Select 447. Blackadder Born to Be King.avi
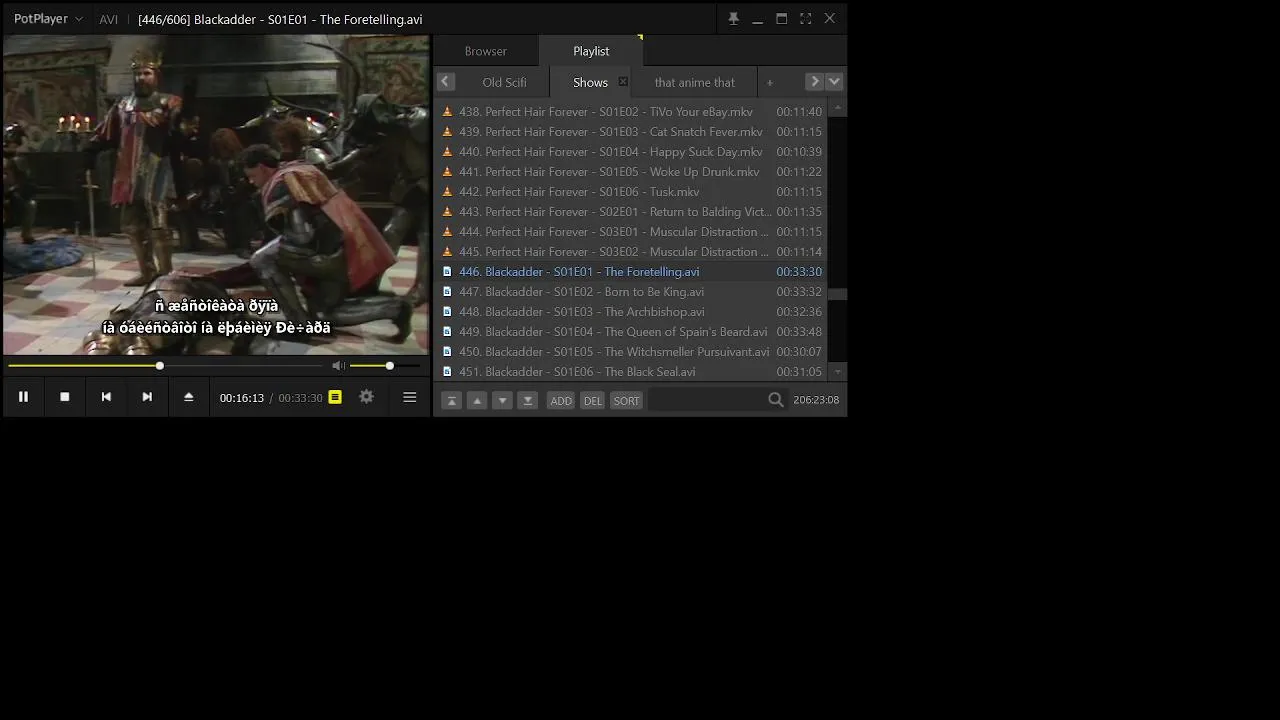 pyautogui.click(x=632, y=292)
